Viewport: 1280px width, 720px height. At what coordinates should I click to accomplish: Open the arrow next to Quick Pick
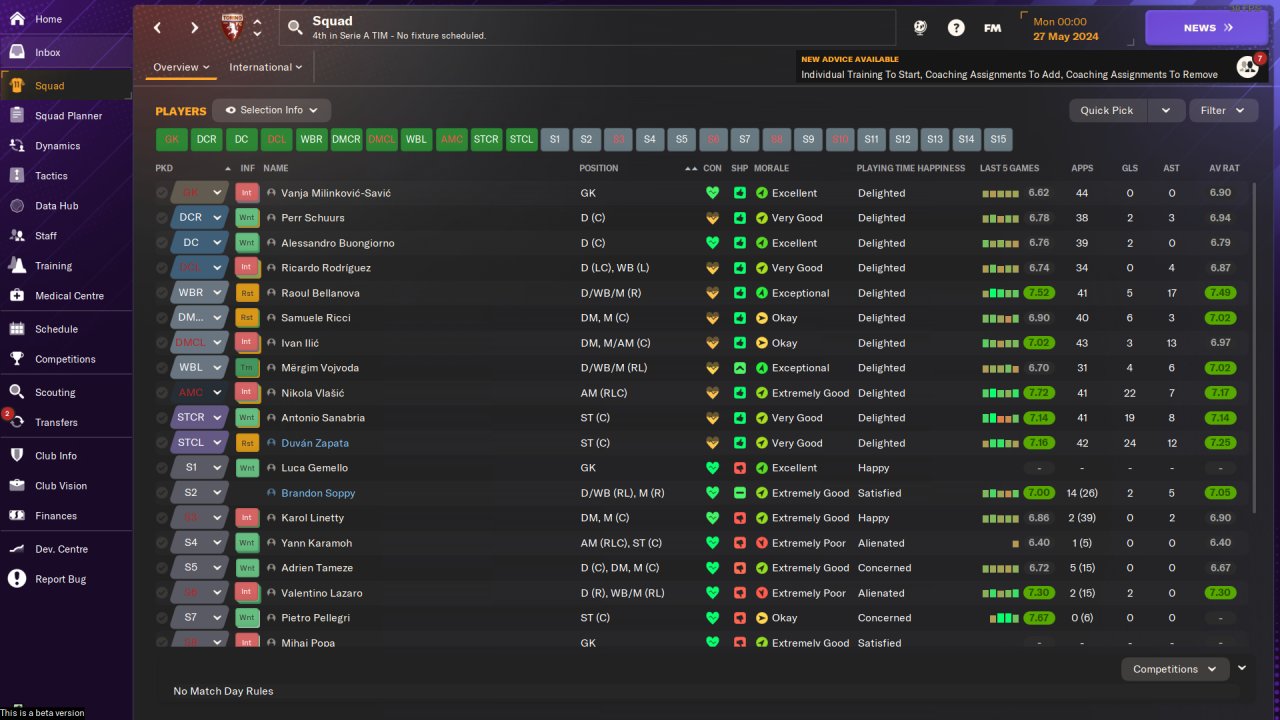coord(1166,110)
